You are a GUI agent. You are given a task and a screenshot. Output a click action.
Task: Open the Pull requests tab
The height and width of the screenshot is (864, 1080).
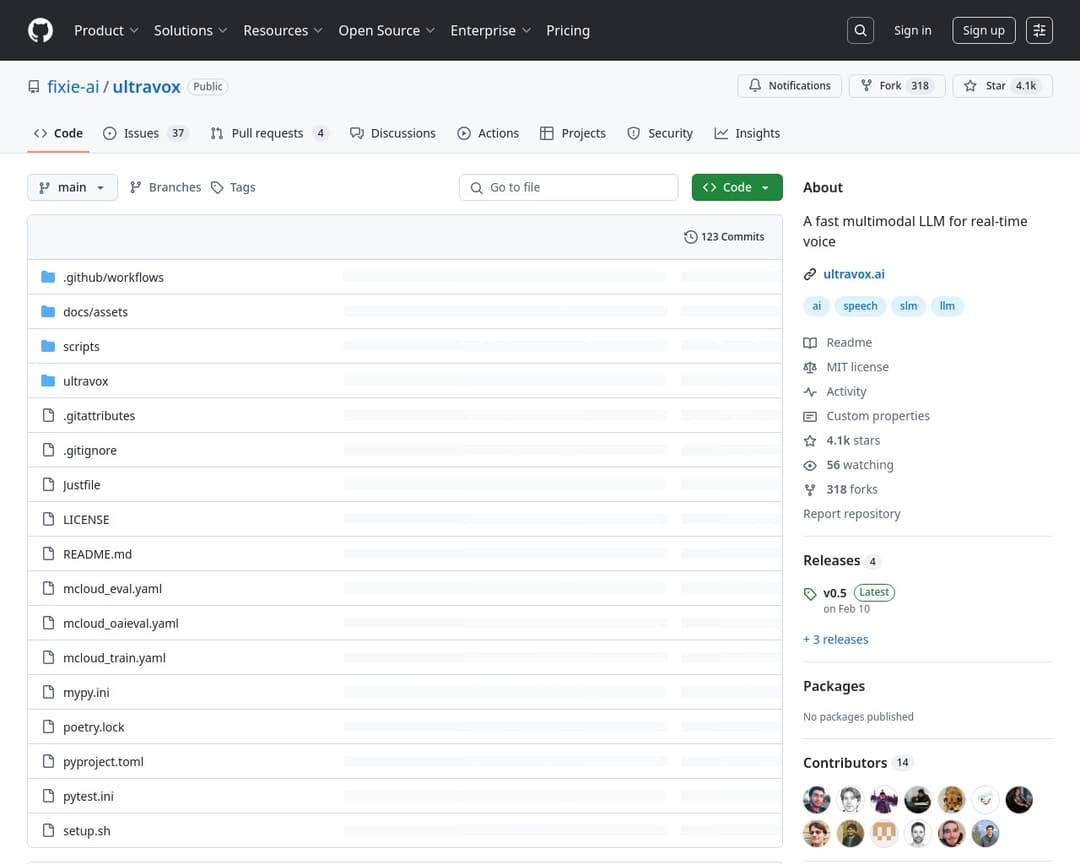(269, 133)
